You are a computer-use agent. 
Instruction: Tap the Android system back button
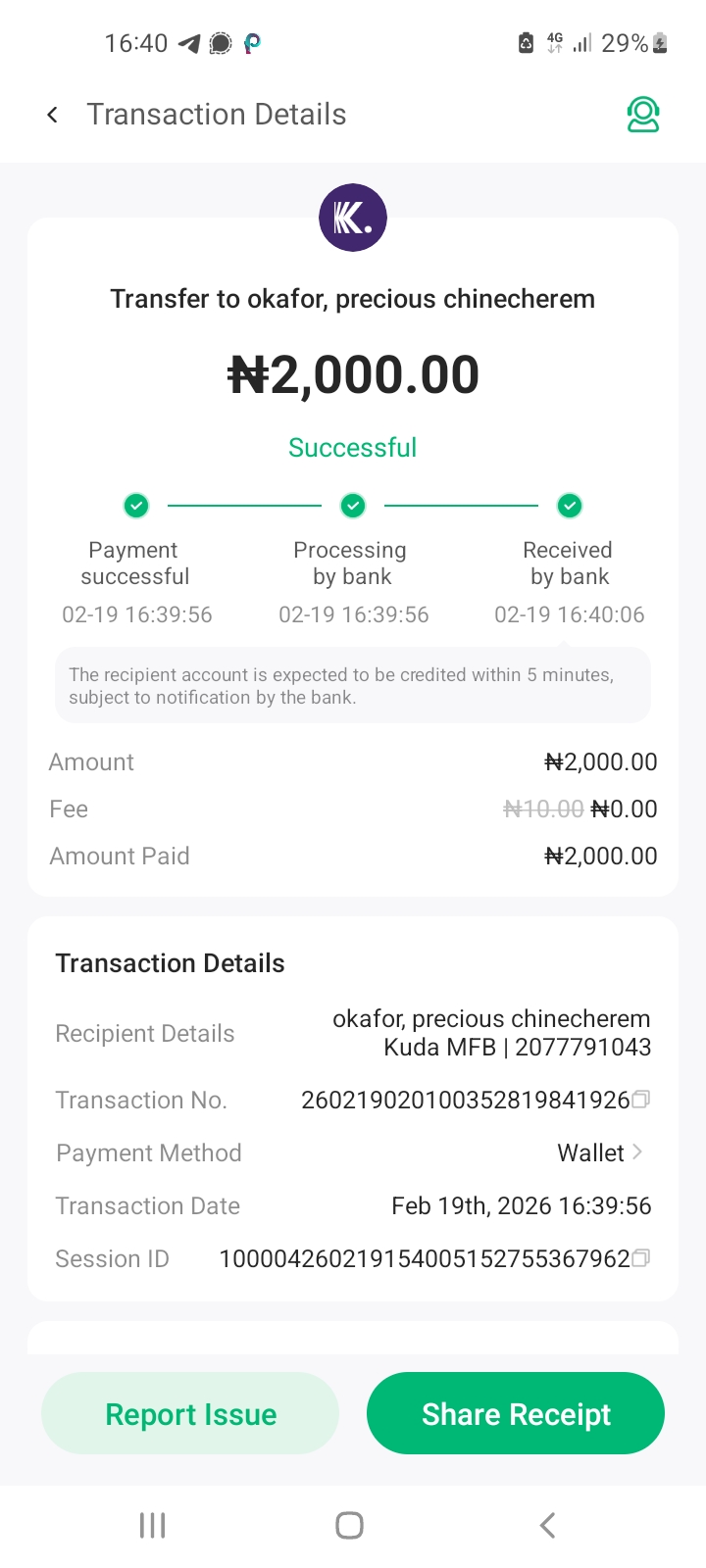[548, 1525]
